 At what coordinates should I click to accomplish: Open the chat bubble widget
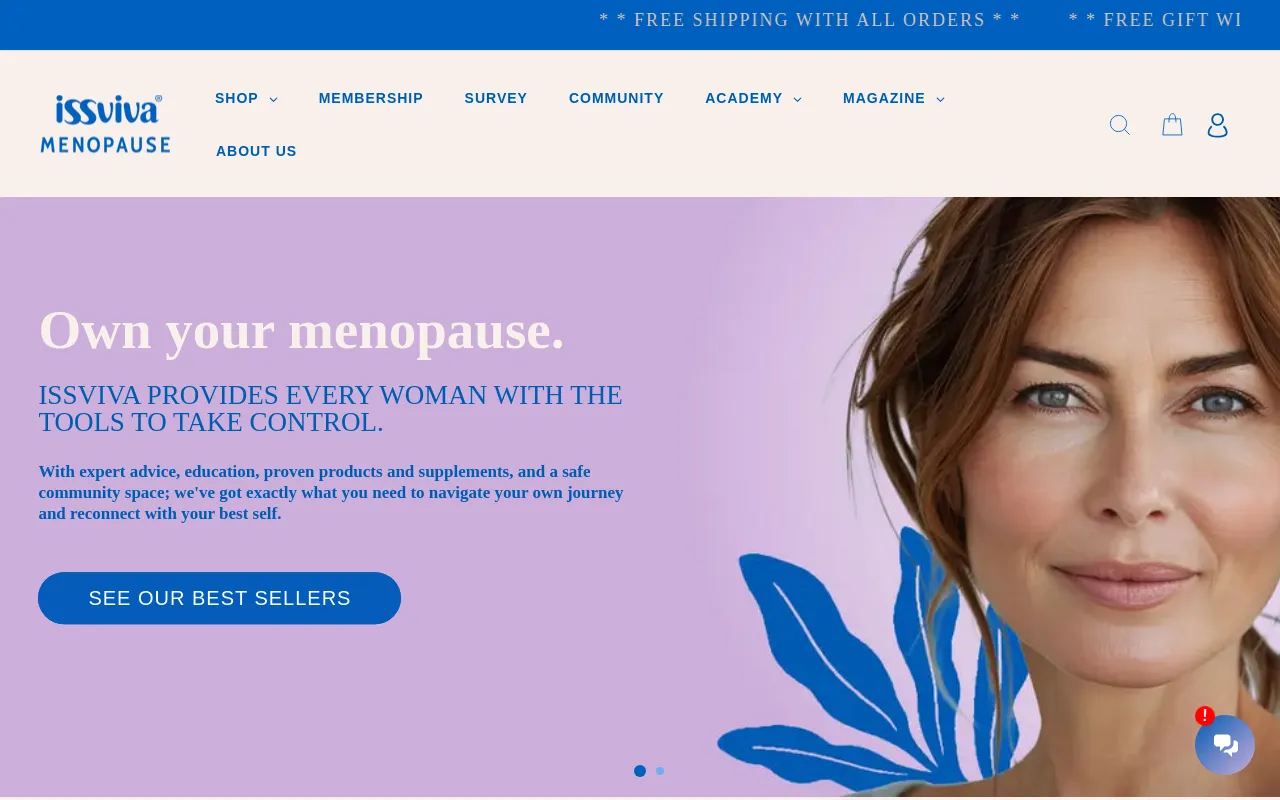[x=1225, y=745]
